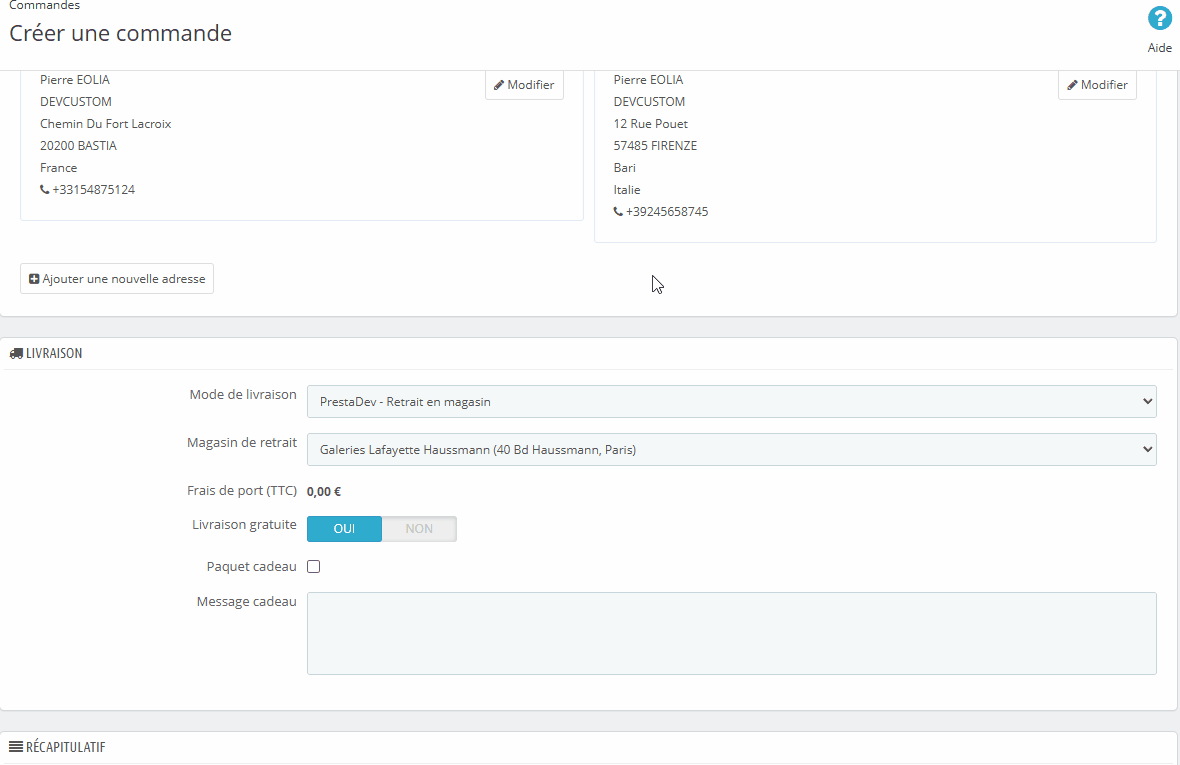Image resolution: width=1180 pixels, height=765 pixels.
Task: Click the Paquet cadeau label
Action: tap(251, 566)
